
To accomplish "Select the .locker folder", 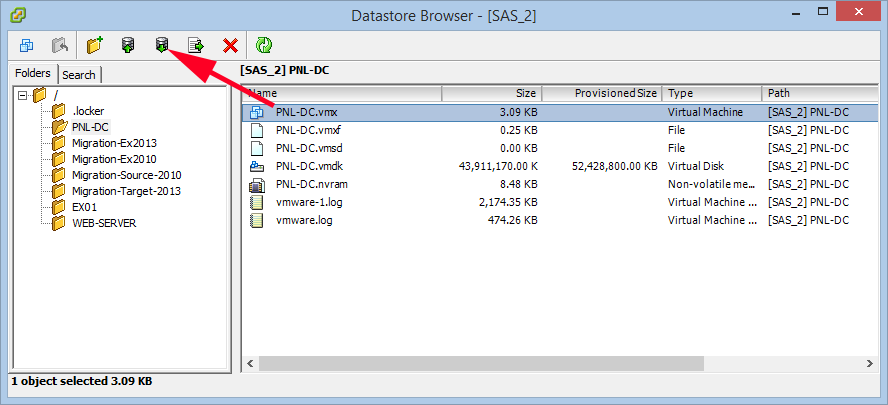I will [x=88, y=111].
